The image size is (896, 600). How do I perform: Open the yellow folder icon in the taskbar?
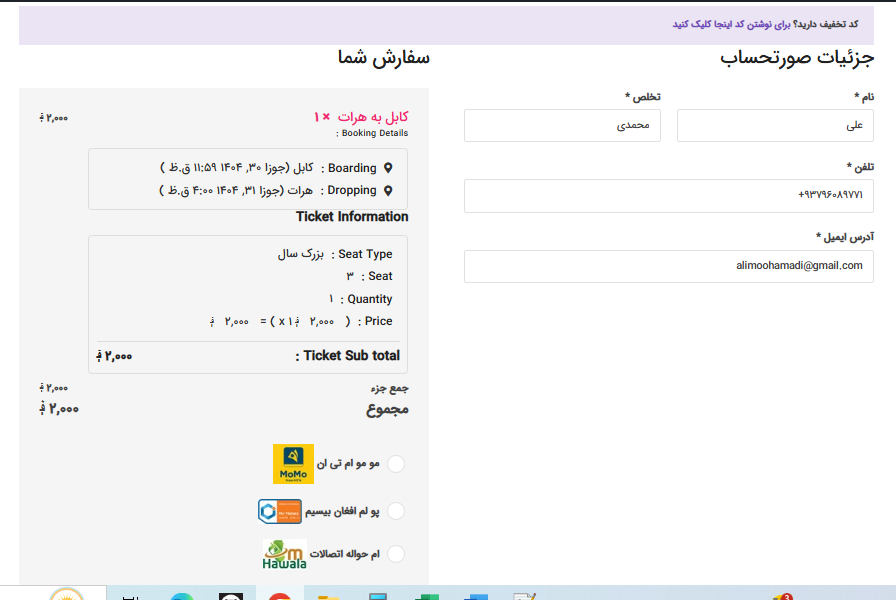329,597
